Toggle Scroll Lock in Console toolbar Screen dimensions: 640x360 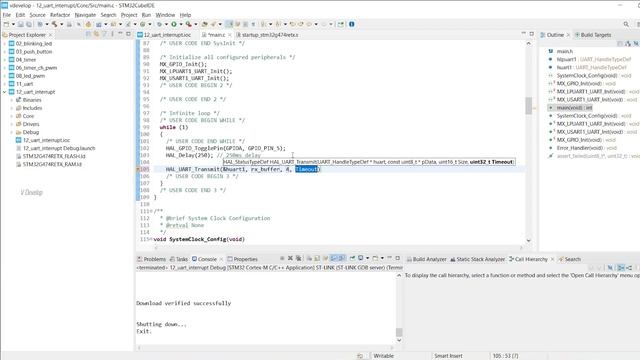click(x=317, y=258)
